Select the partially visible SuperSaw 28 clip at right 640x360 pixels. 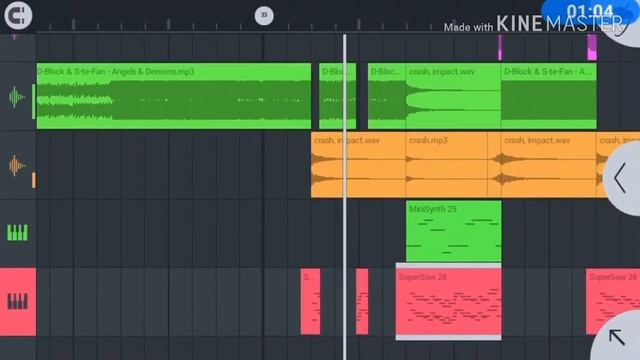click(613, 302)
